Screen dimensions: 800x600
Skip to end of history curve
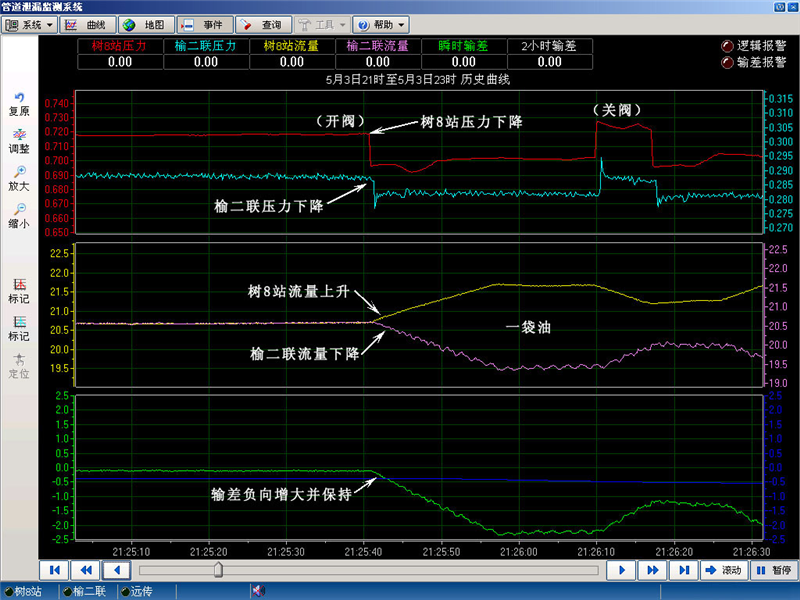(x=685, y=570)
